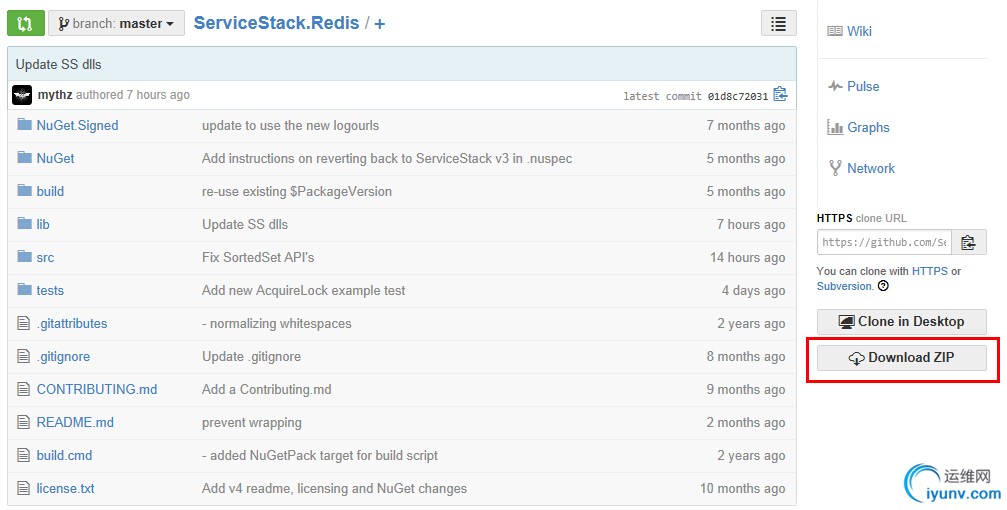Open the Wiki sidebar item
Screen dimensions: 1007x510
[859, 31]
